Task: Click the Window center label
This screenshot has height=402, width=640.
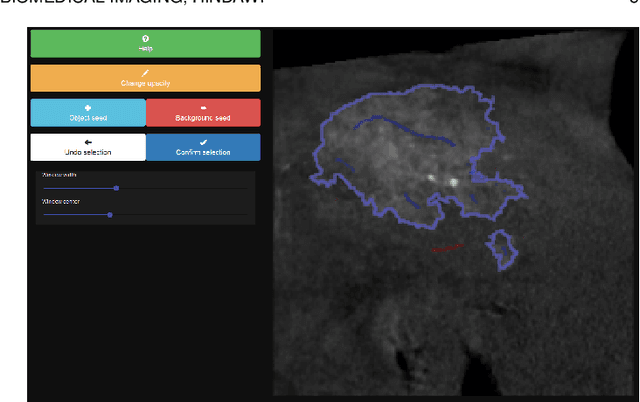Action: (61, 202)
